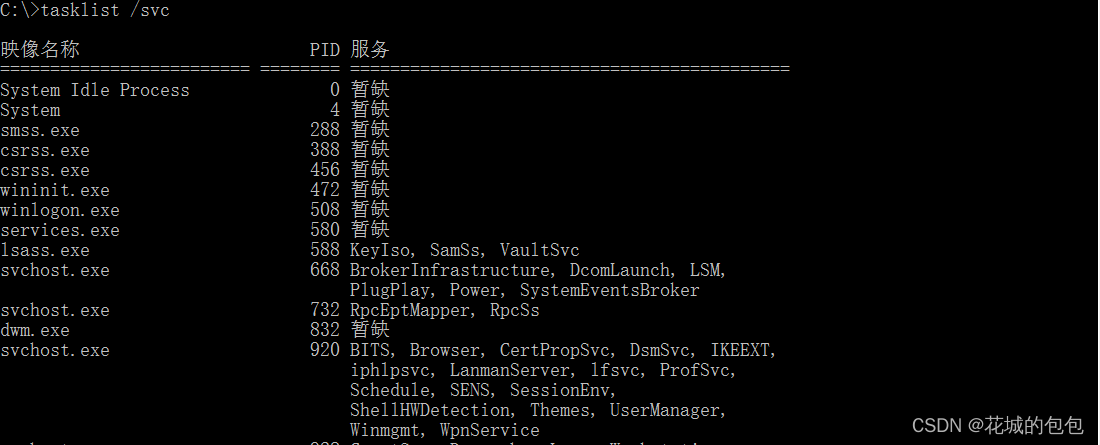Click the PID column header
Viewport: 1100px width, 445px height.
[325, 50]
